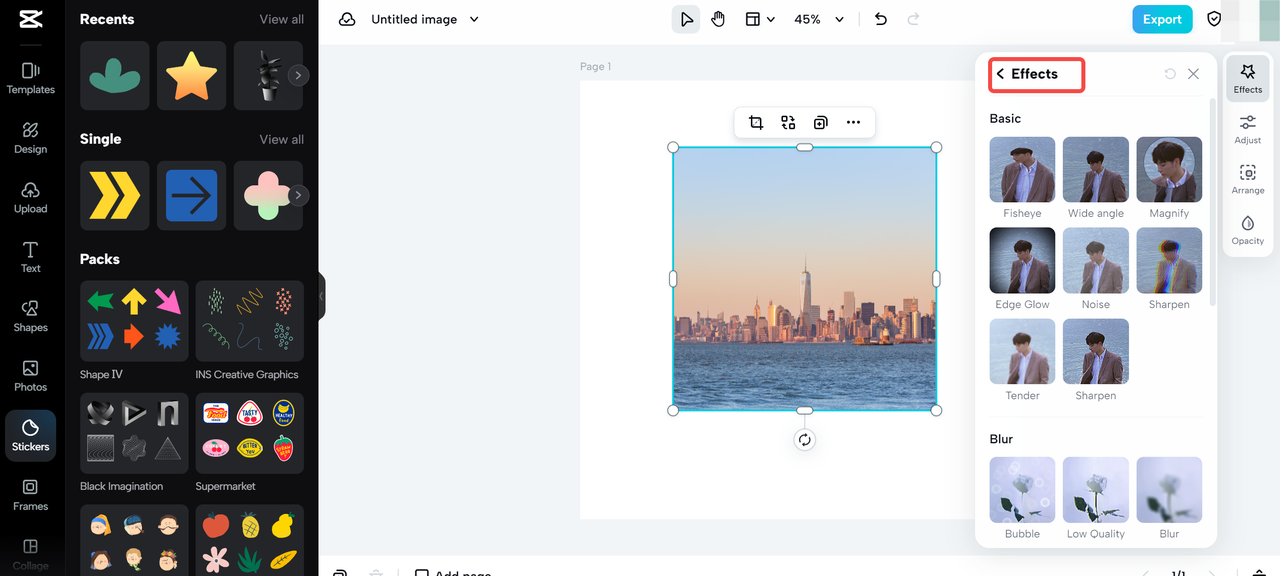Click the Untitled image title
Image resolution: width=1280 pixels, height=576 pixels.
click(x=414, y=19)
